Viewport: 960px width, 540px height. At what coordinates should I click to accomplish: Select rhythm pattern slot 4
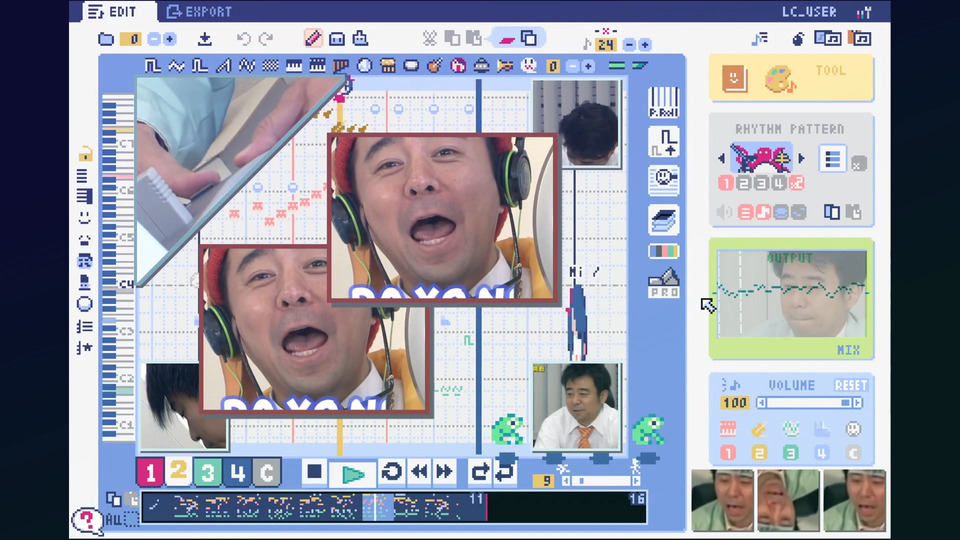(x=779, y=183)
